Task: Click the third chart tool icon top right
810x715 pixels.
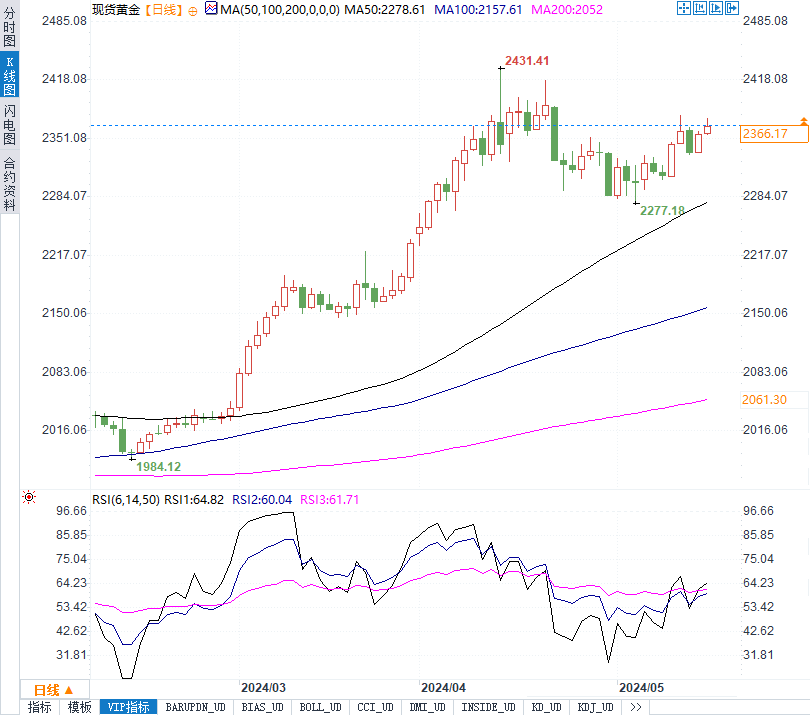Action: (715, 8)
